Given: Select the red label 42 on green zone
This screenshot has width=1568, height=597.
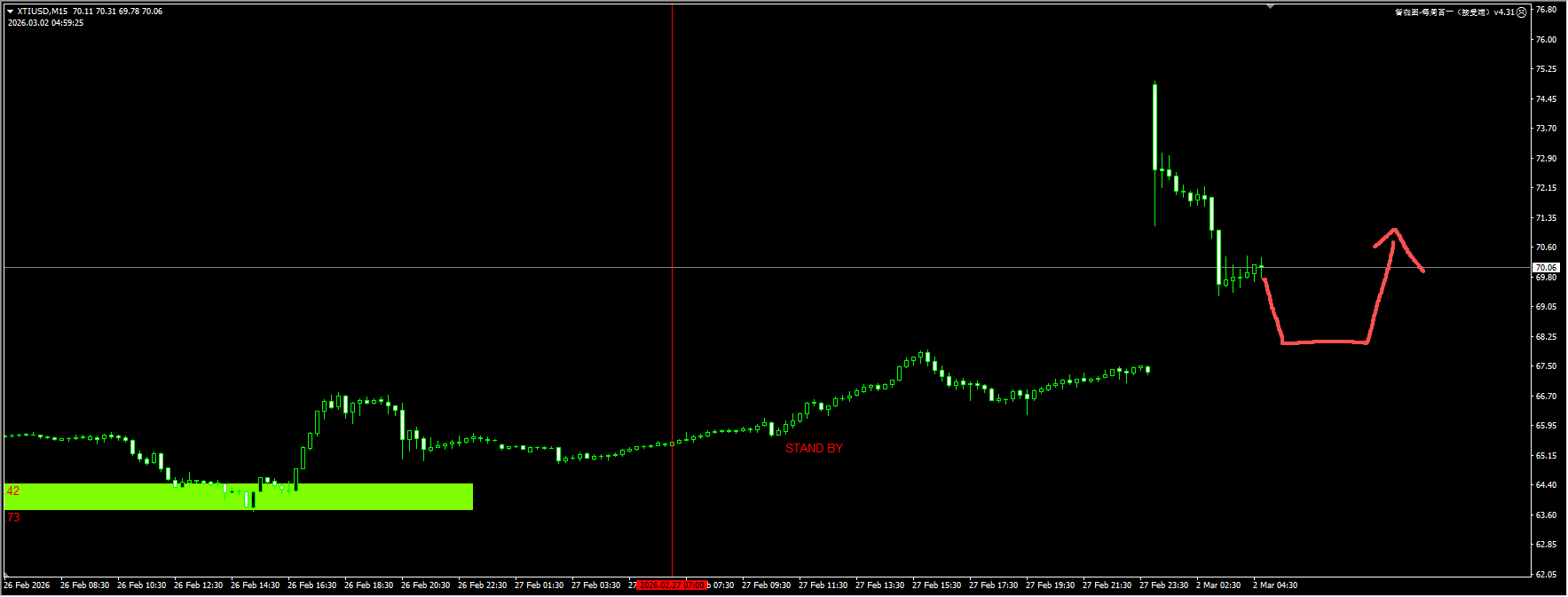Looking at the screenshot, I should (12, 491).
